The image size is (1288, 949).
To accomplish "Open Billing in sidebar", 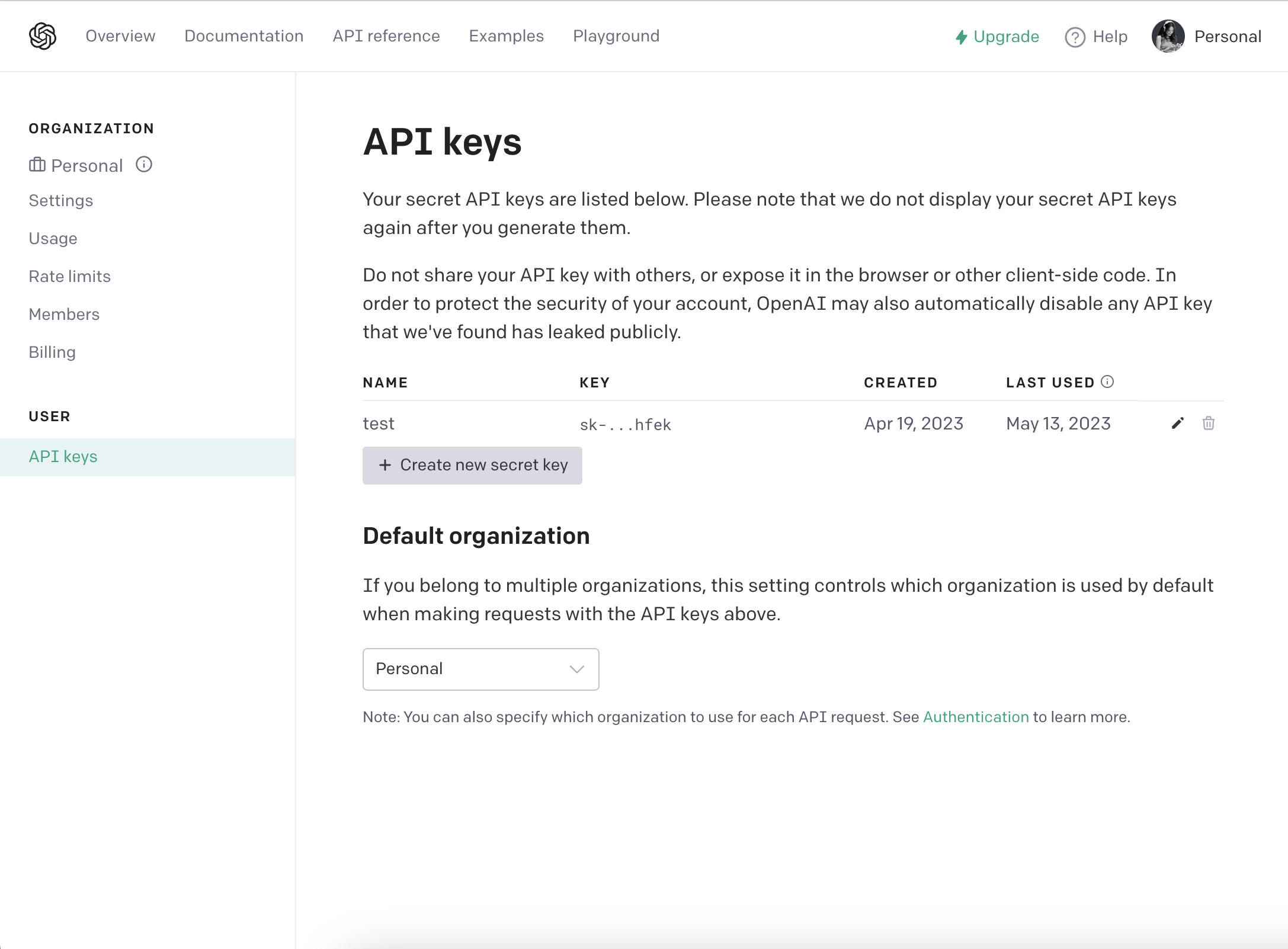I will point(52,352).
